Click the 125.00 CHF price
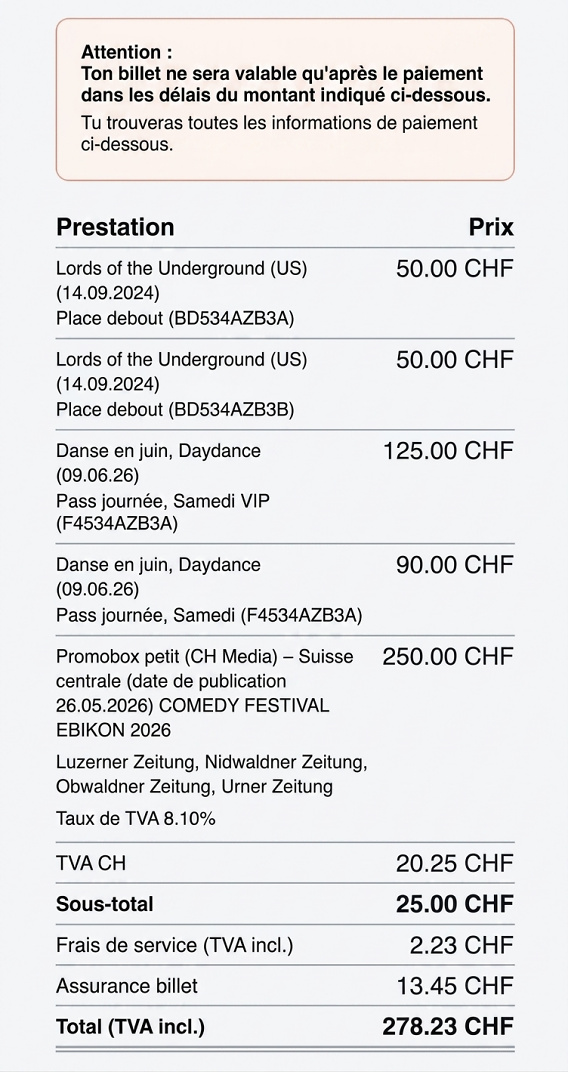 [448, 451]
